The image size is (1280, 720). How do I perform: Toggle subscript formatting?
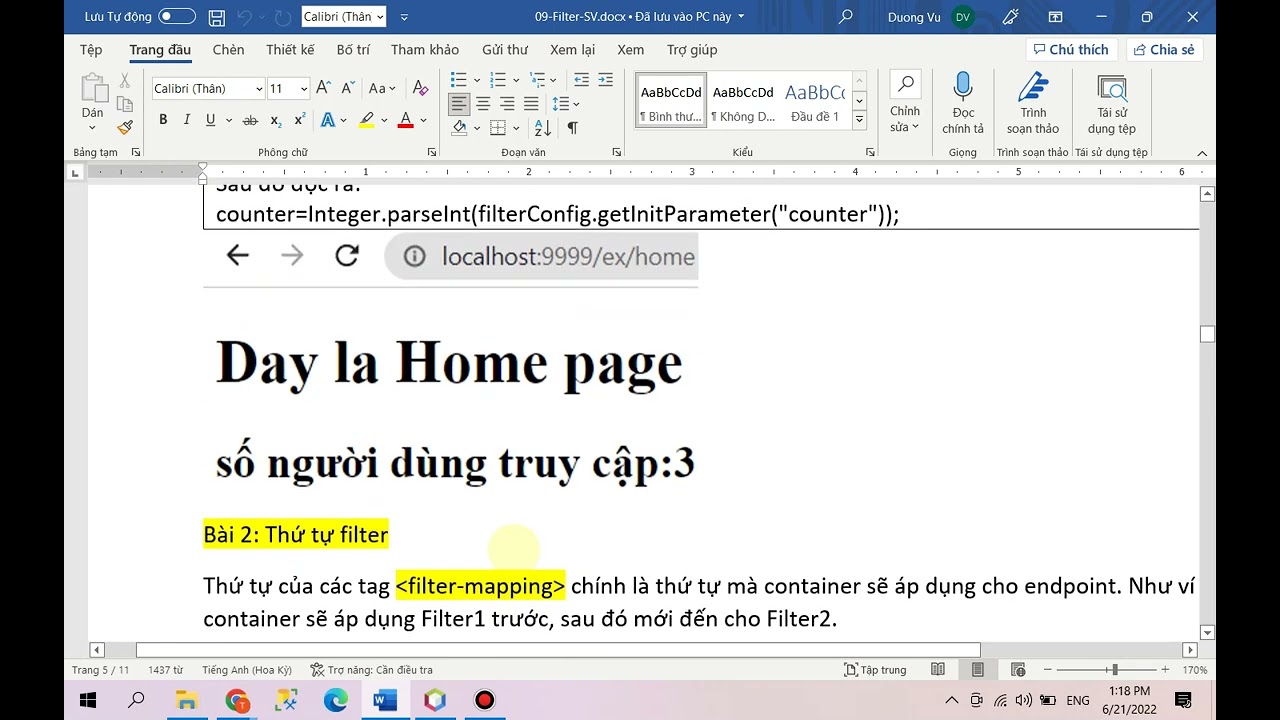click(x=275, y=120)
